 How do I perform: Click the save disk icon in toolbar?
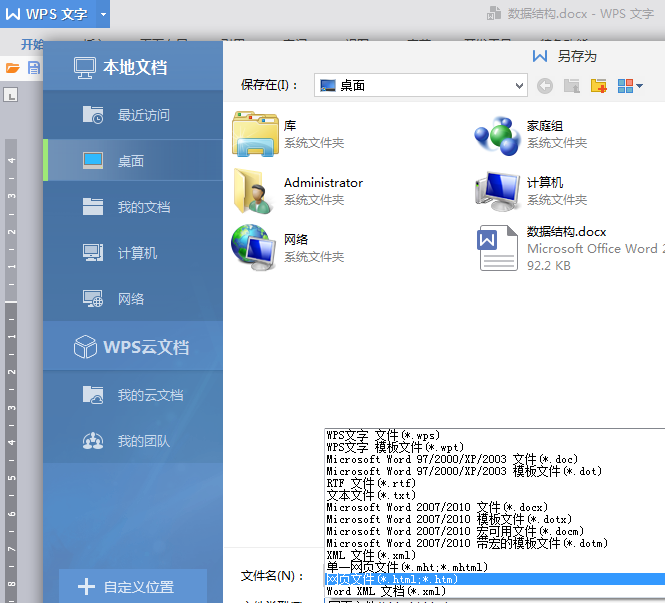coord(34,68)
